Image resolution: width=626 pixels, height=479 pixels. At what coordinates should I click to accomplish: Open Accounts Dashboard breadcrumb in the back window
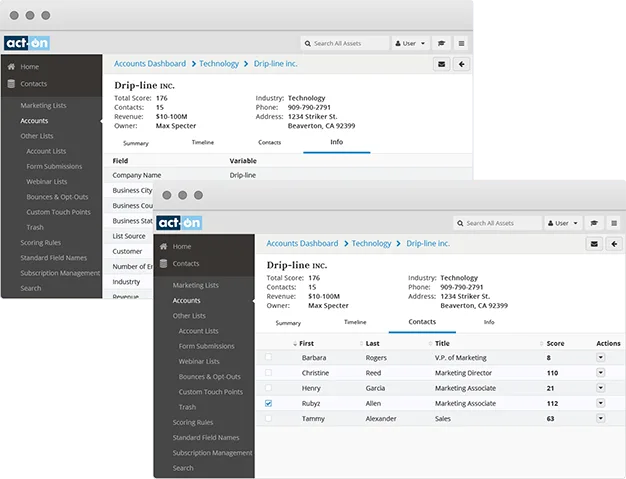150,63
